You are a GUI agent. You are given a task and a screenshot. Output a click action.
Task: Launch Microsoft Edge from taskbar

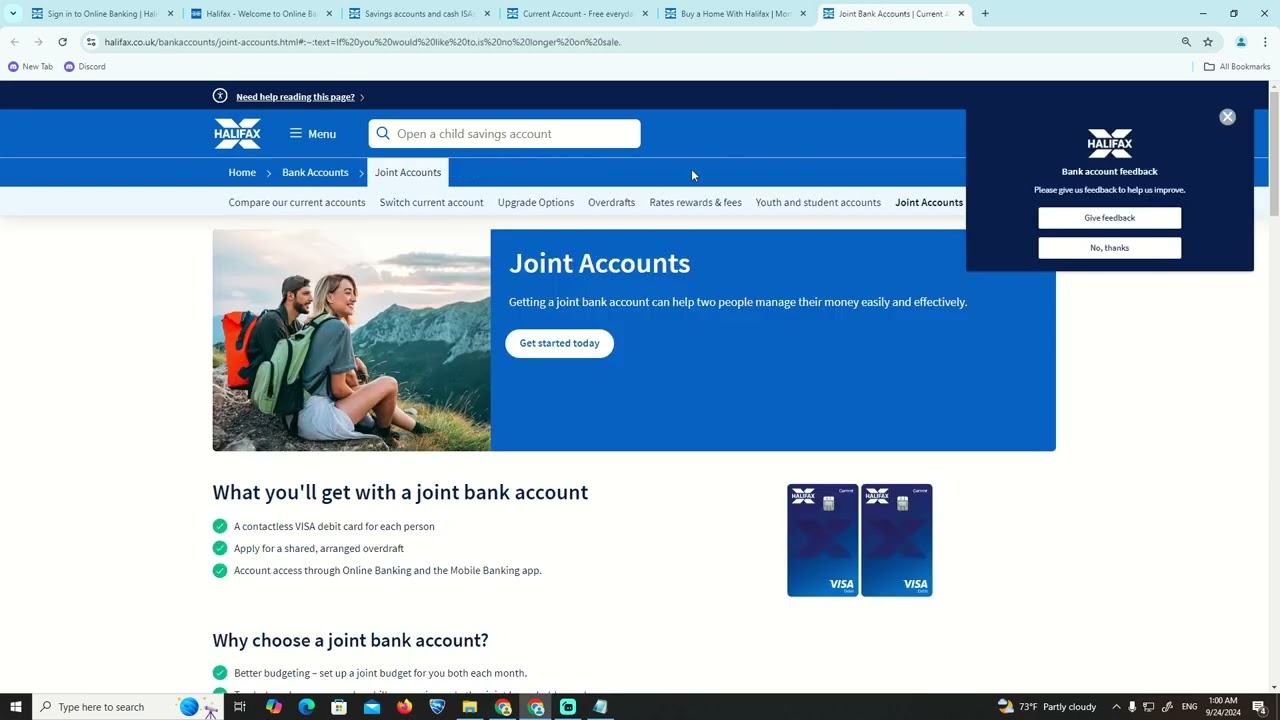(x=307, y=707)
